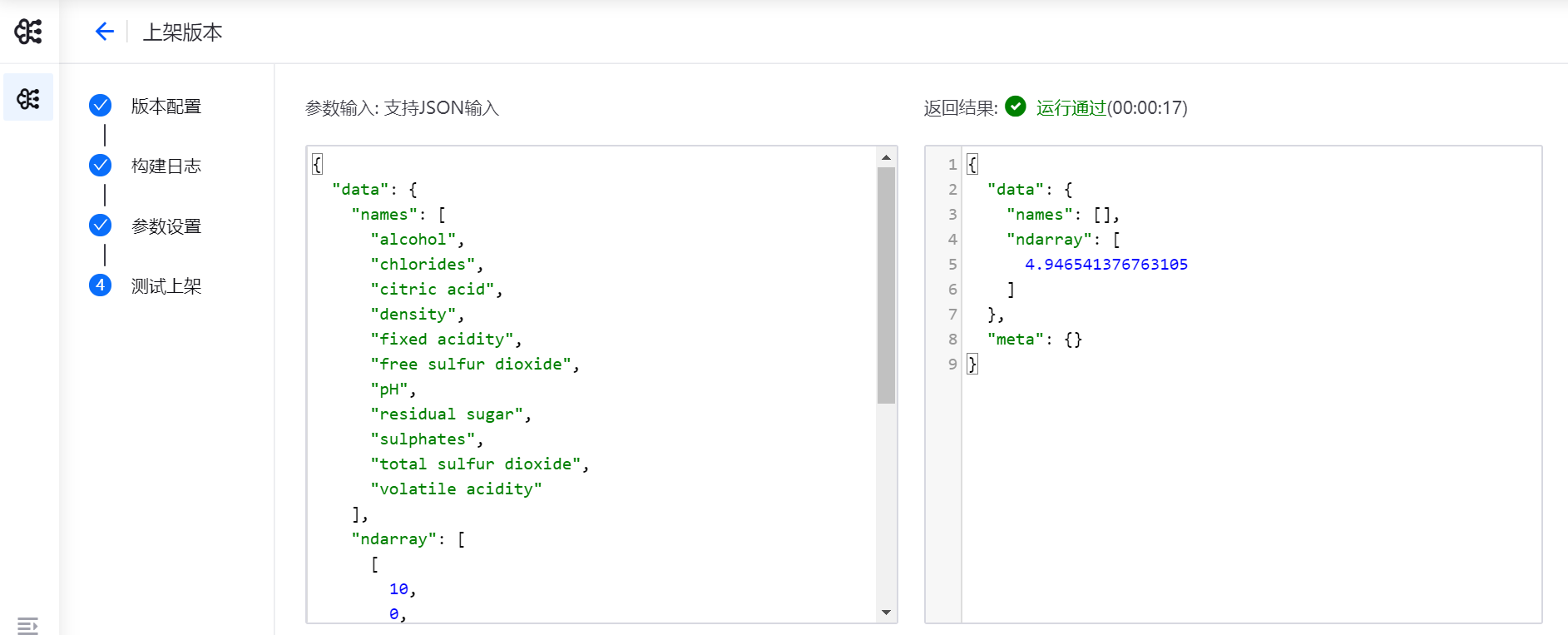Click the brain logo at top left
The image size is (1568, 635).
(28, 32)
